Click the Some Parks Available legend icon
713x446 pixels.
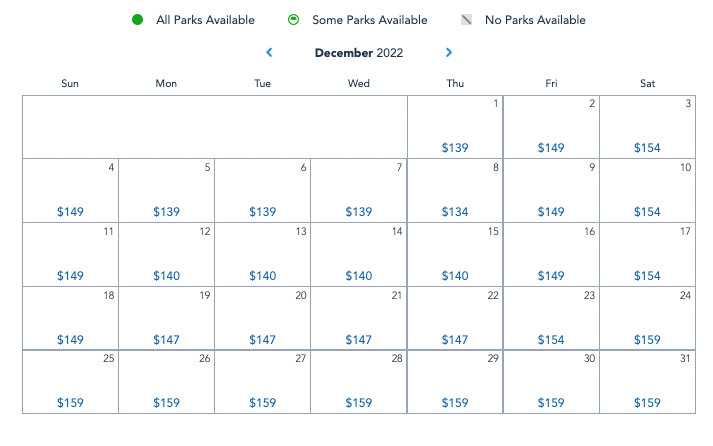point(294,20)
